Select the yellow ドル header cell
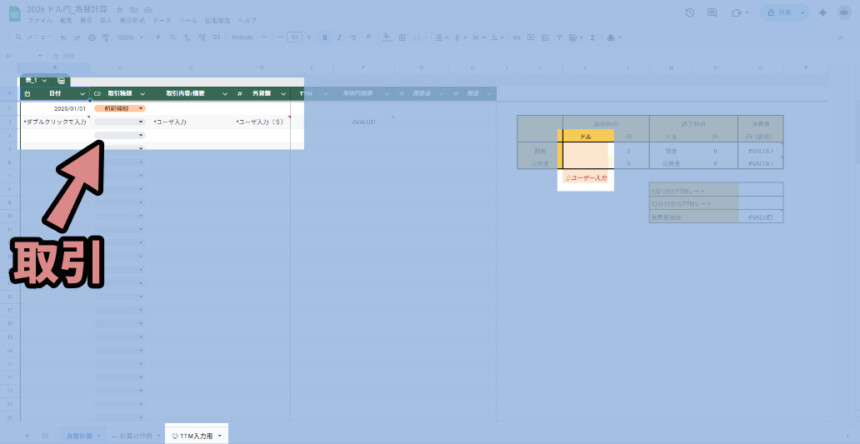The height and width of the screenshot is (444, 860). [x=585, y=135]
